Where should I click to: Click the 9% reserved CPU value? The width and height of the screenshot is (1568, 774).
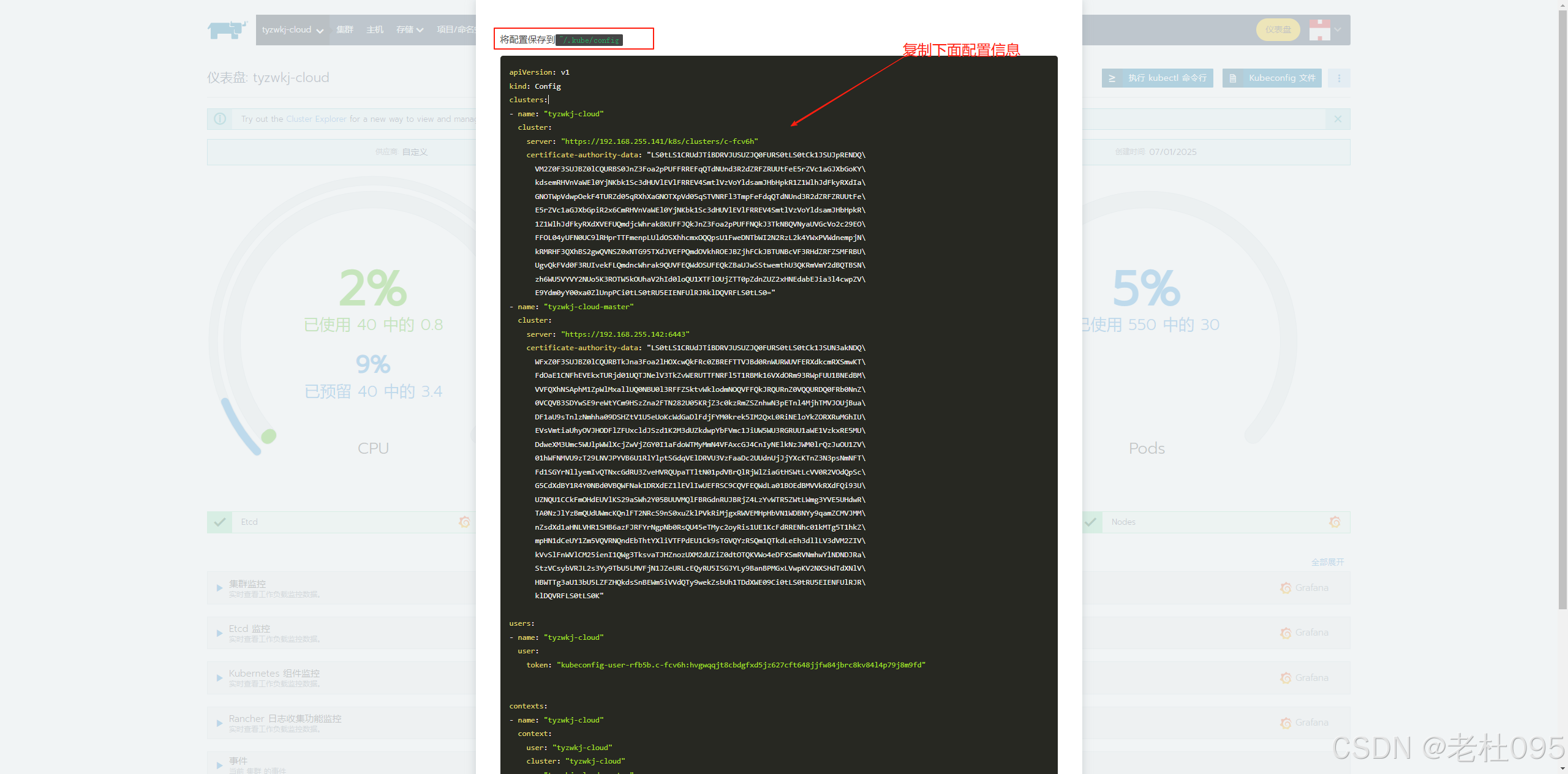[x=373, y=364]
